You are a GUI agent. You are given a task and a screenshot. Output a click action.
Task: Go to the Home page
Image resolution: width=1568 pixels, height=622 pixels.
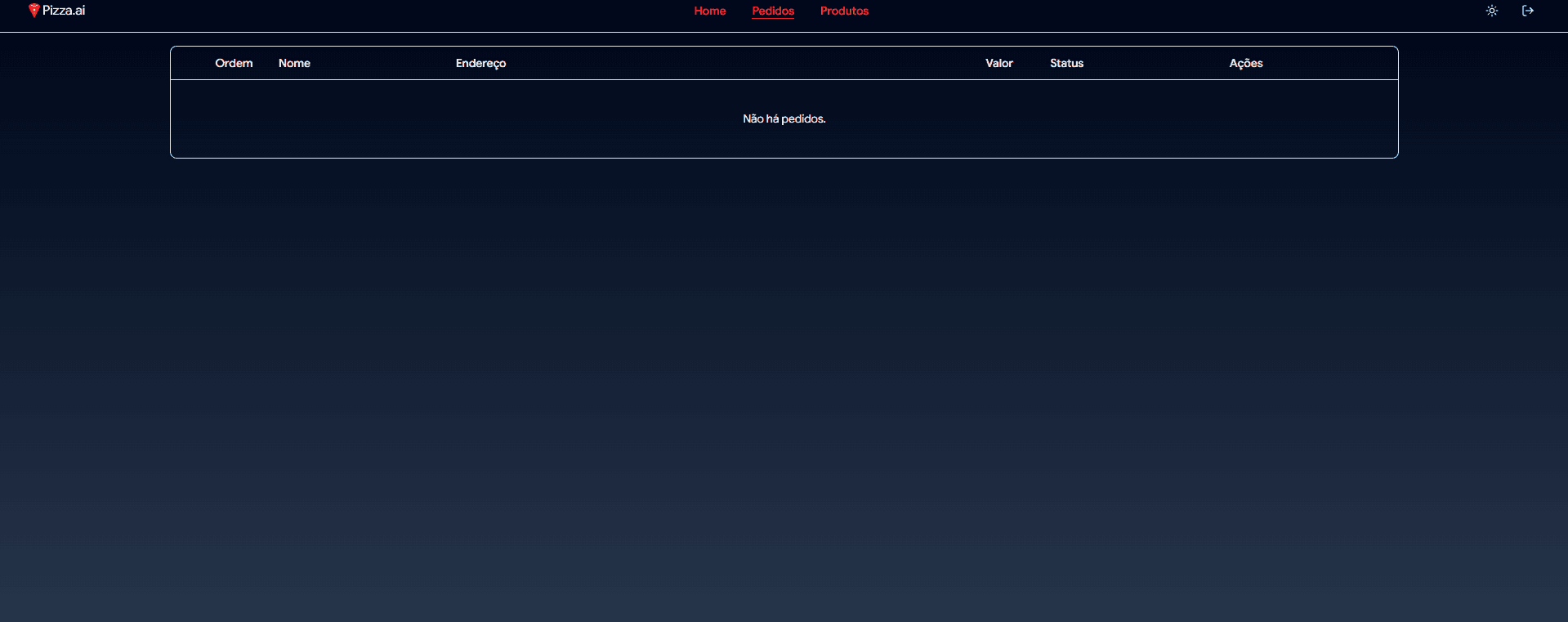pyautogui.click(x=709, y=11)
